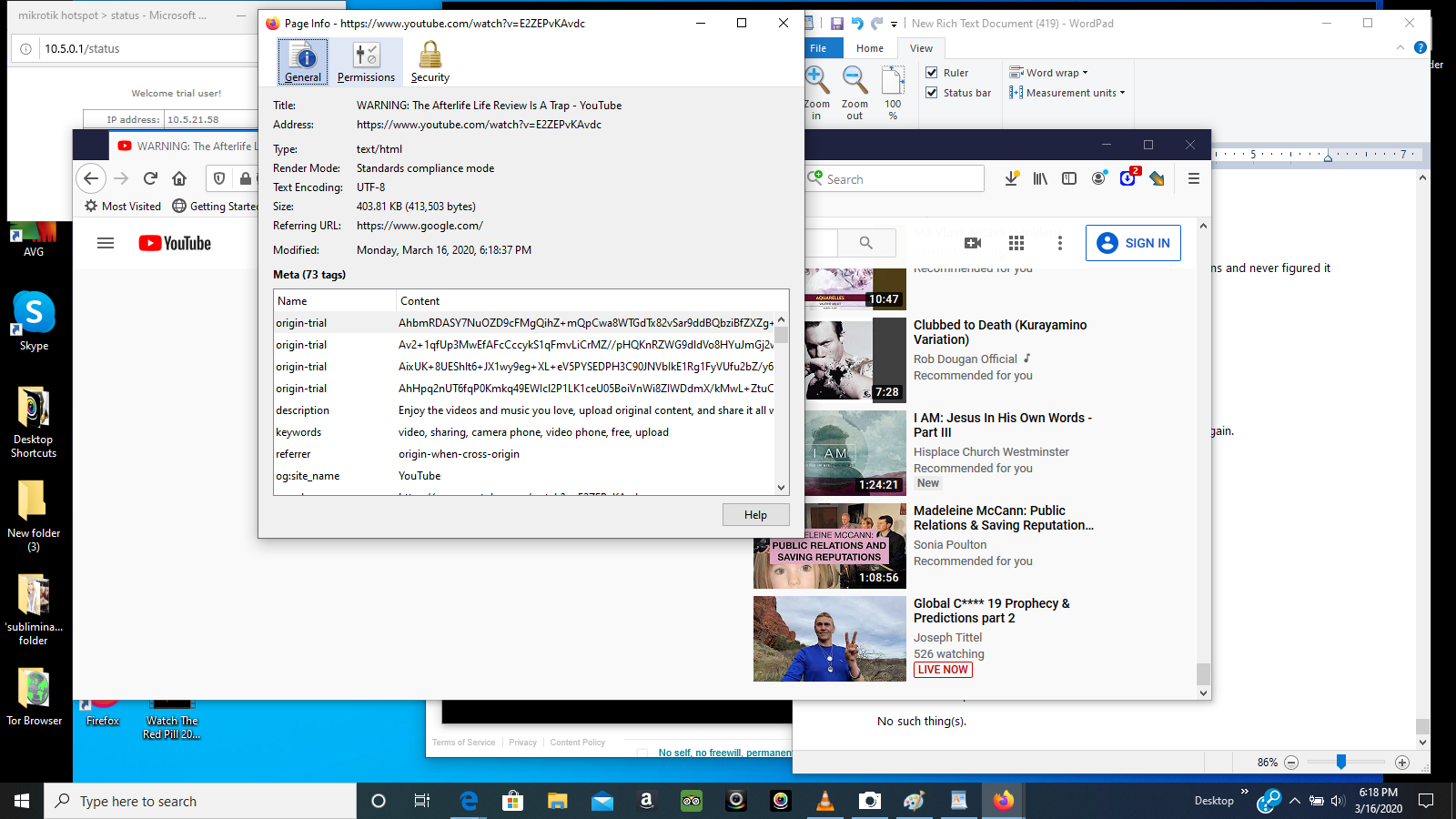Collapse the WordPad ribbon chevron
Image resolution: width=1456 pixels, height=819 pixels.
point(1400,47)
